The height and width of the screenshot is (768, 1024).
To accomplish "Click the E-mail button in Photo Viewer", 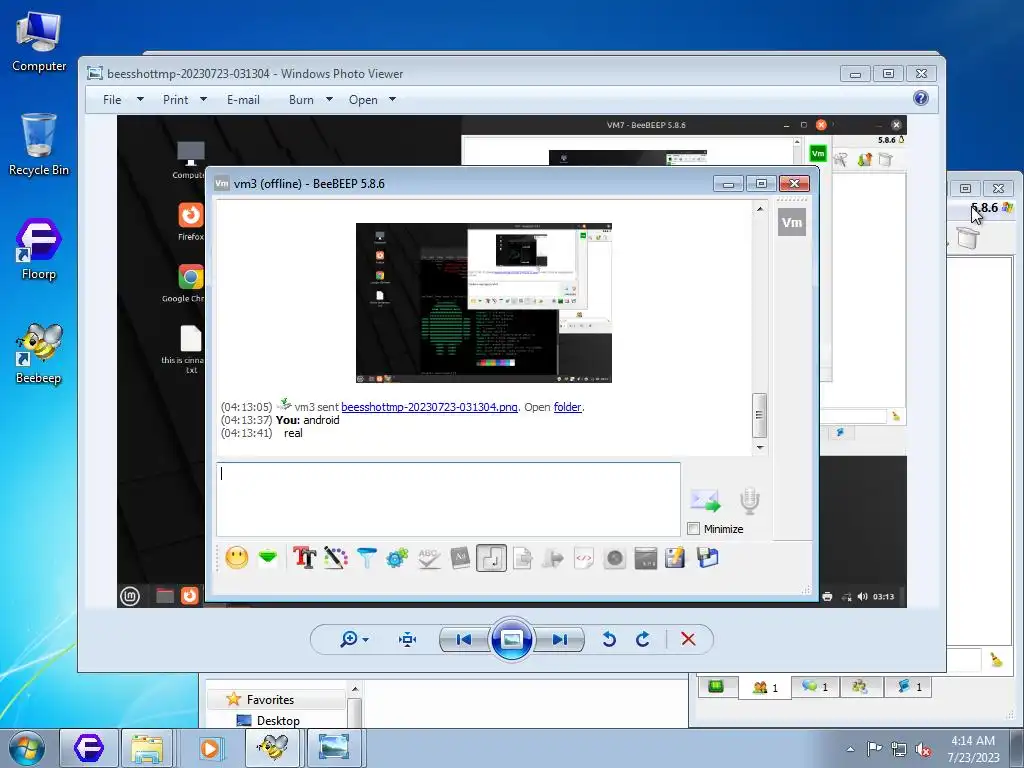I will (x=243, y=100).
